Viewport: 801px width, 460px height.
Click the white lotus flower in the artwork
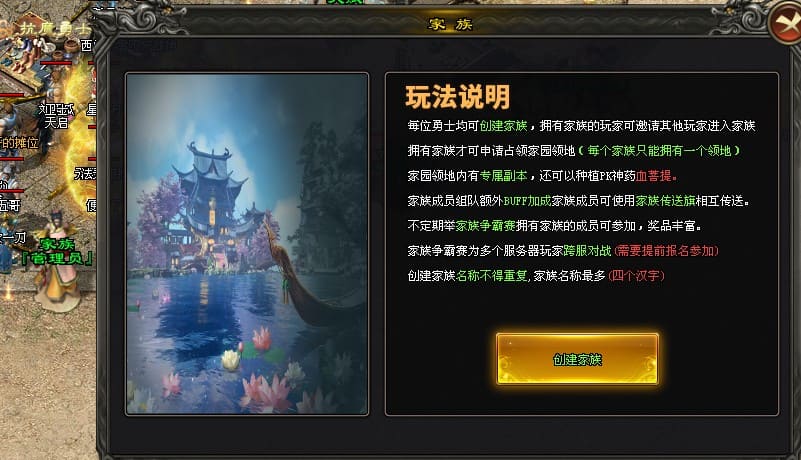[x=231, y=360]
